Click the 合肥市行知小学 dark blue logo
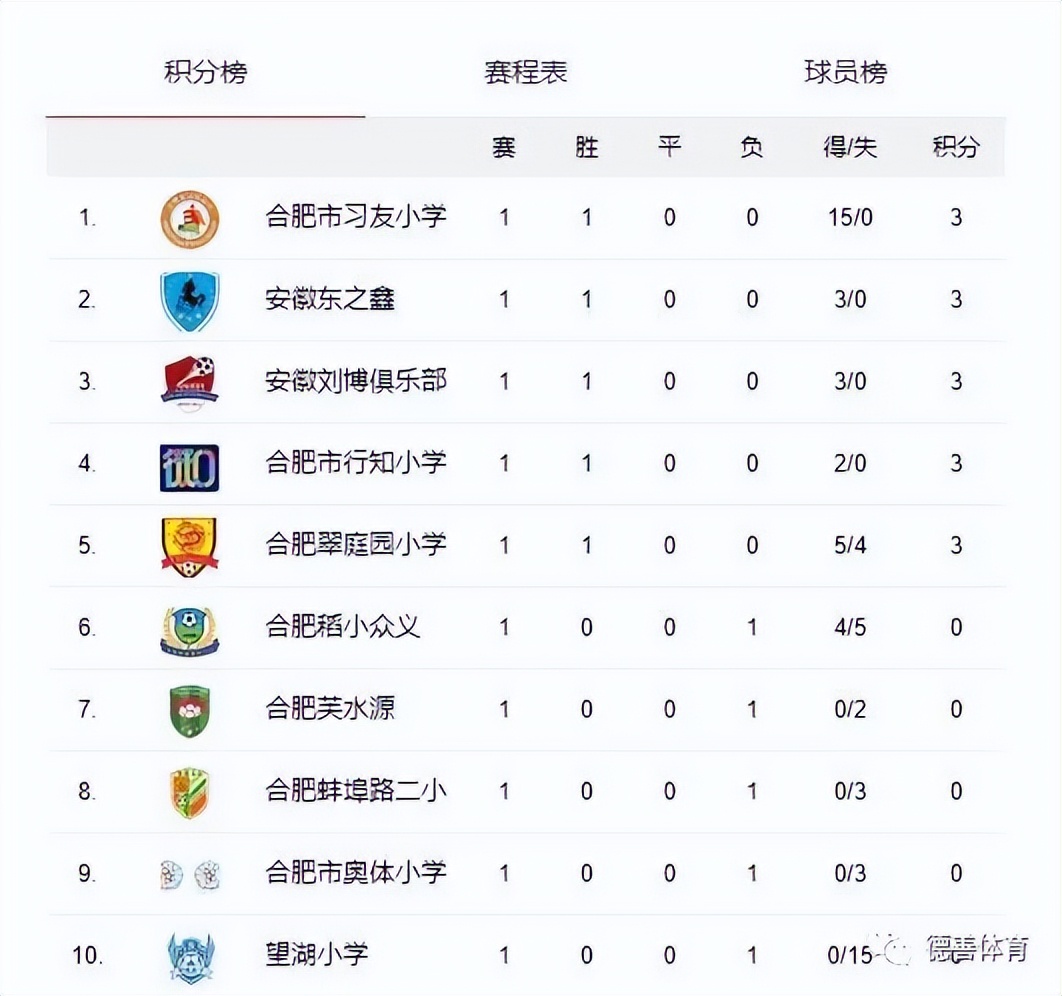The width and height of the screenshot is (1062, 996). pos(189,467)
